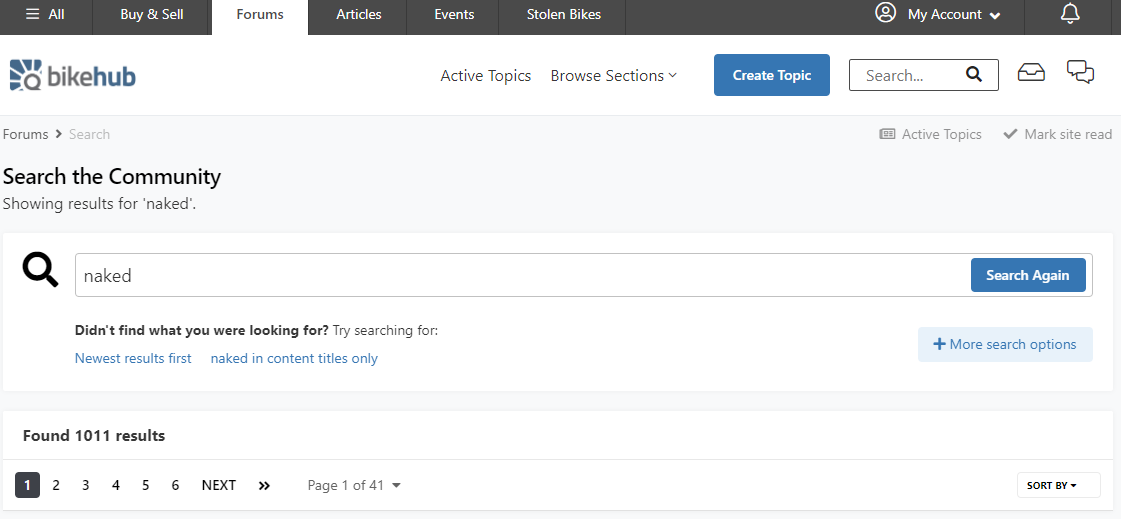Screen dimensions: 1121x519
Task: Open the Page 1 of 41 selector
Action: click(354, 485)
